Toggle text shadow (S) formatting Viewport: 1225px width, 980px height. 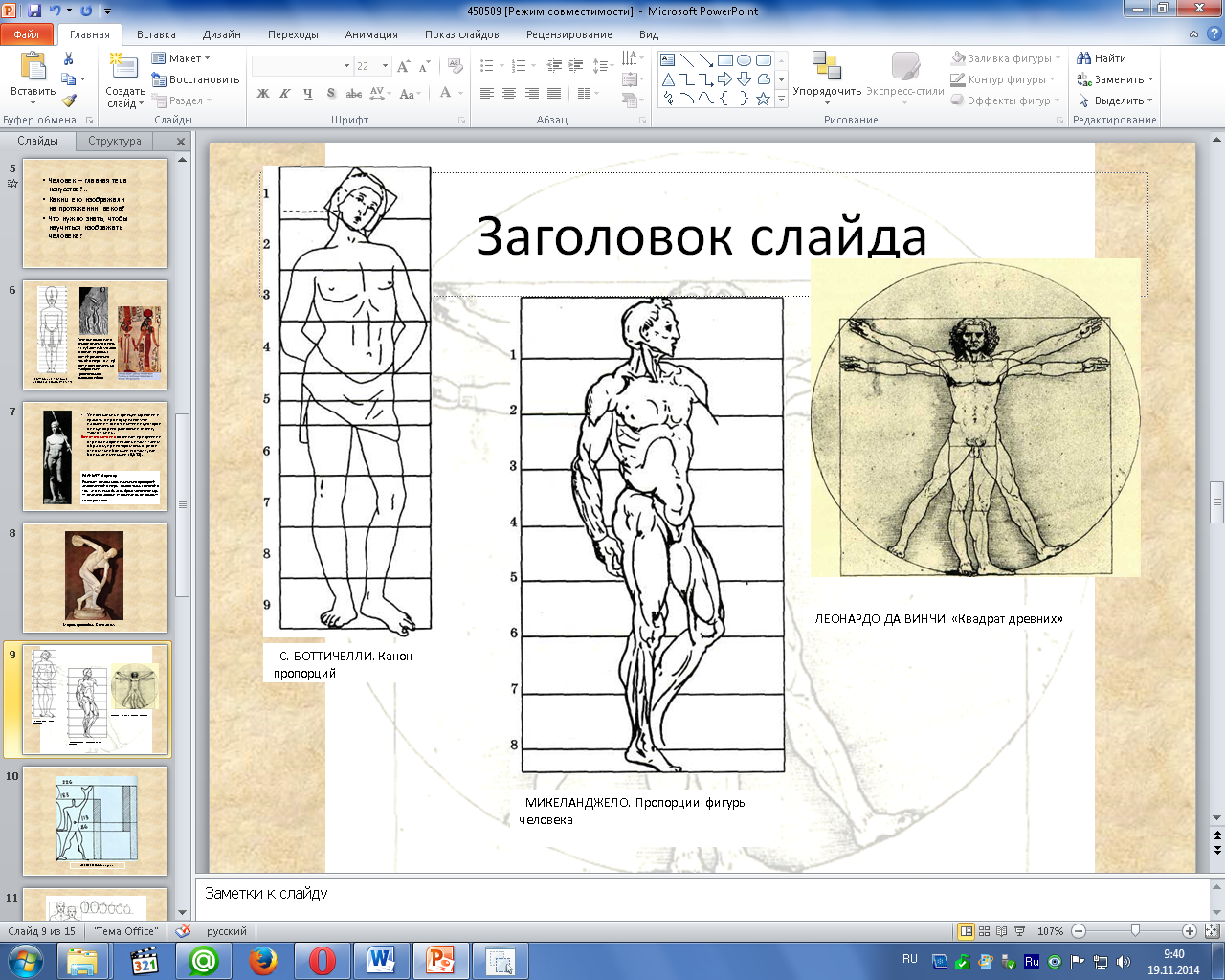[331, 93]
